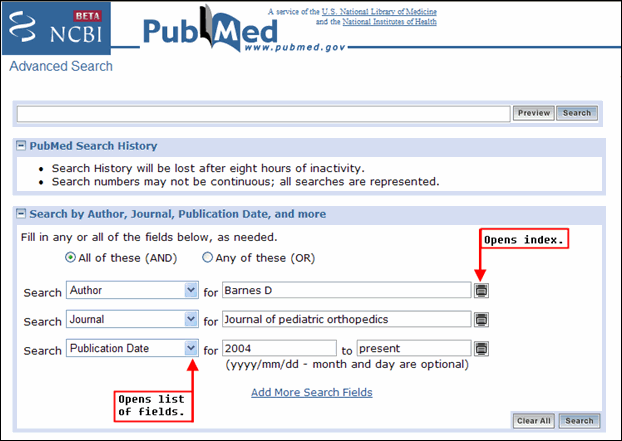The height and width of the screenshot is (441, 622).
Task: Click the 'Fill in any or all of the fields' text
Action: point(149,238)
